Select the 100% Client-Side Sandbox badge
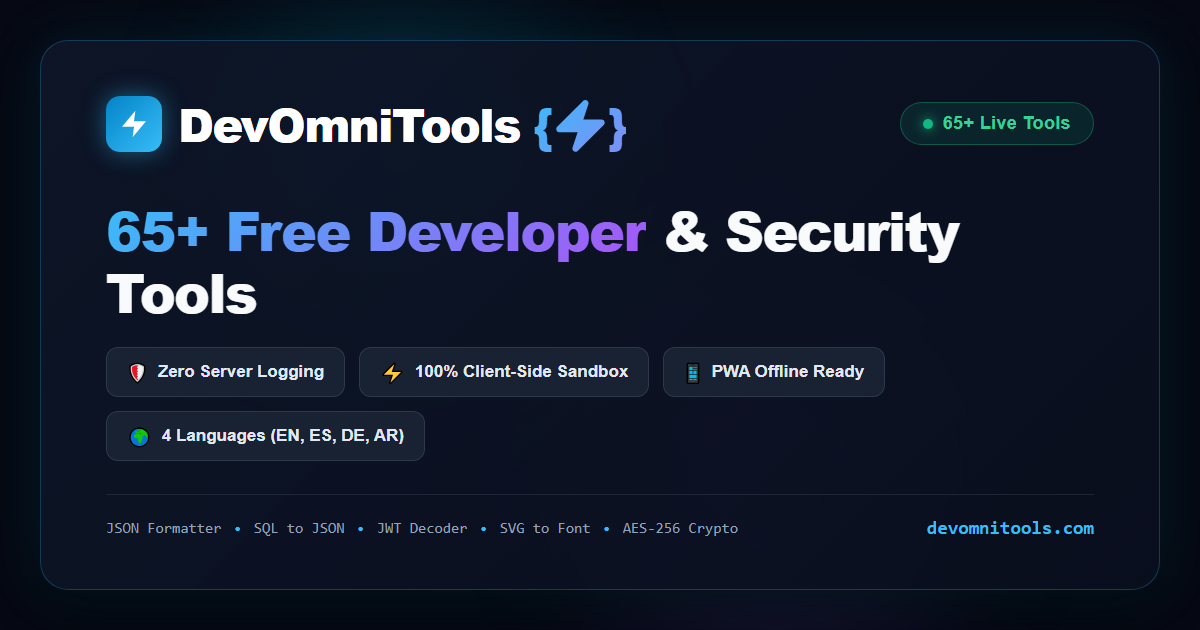 [x=504, y=372]
